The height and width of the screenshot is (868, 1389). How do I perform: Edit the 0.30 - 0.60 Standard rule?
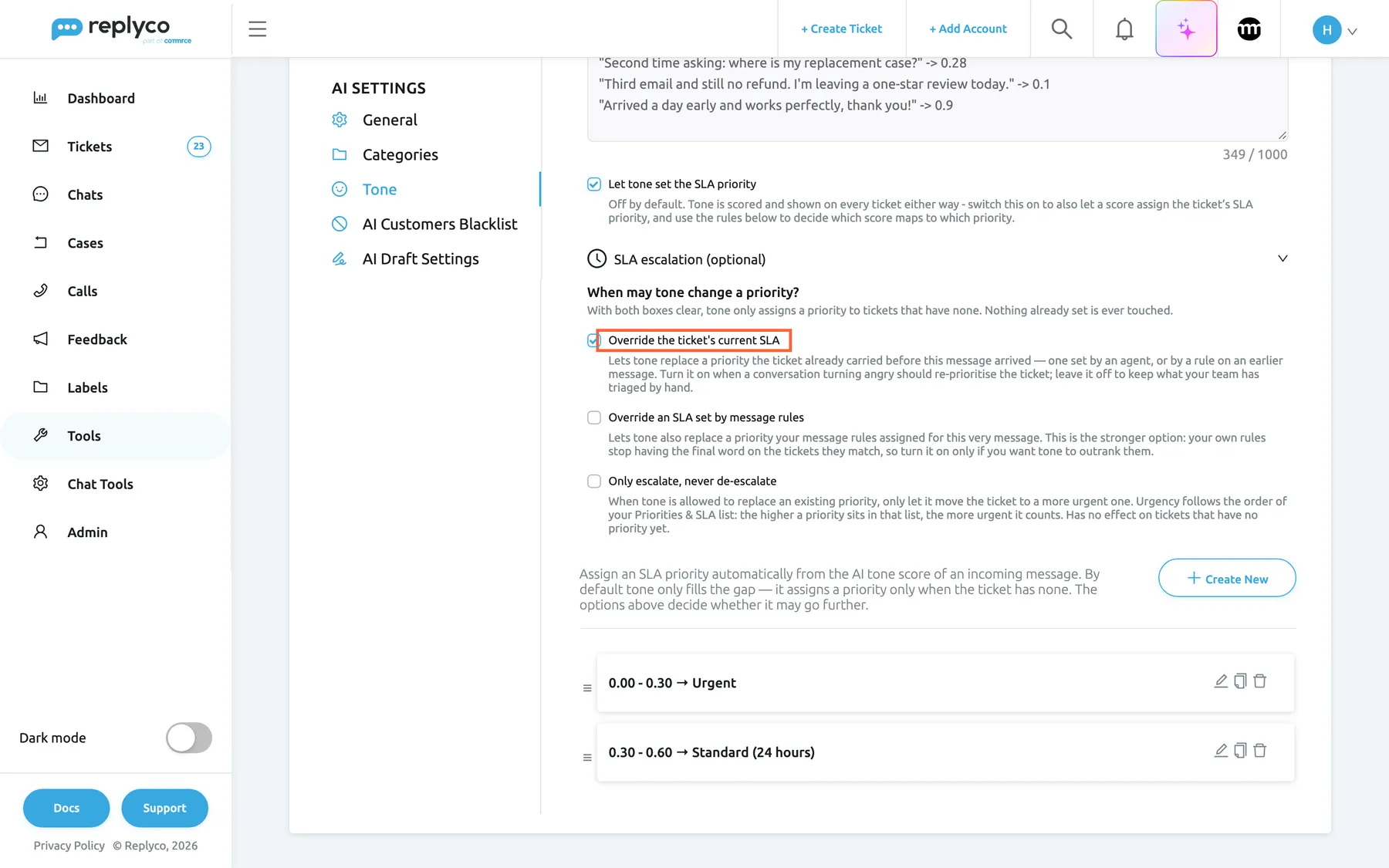(1221, 751)
